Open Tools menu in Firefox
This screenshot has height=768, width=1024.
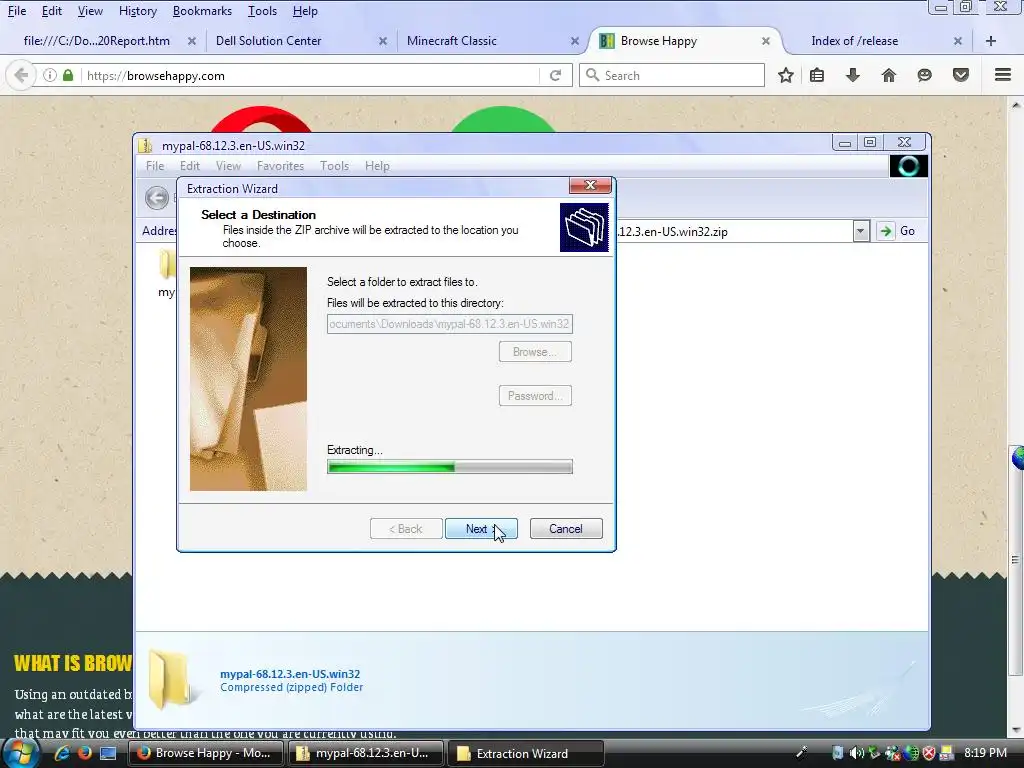tap(263, 11)
